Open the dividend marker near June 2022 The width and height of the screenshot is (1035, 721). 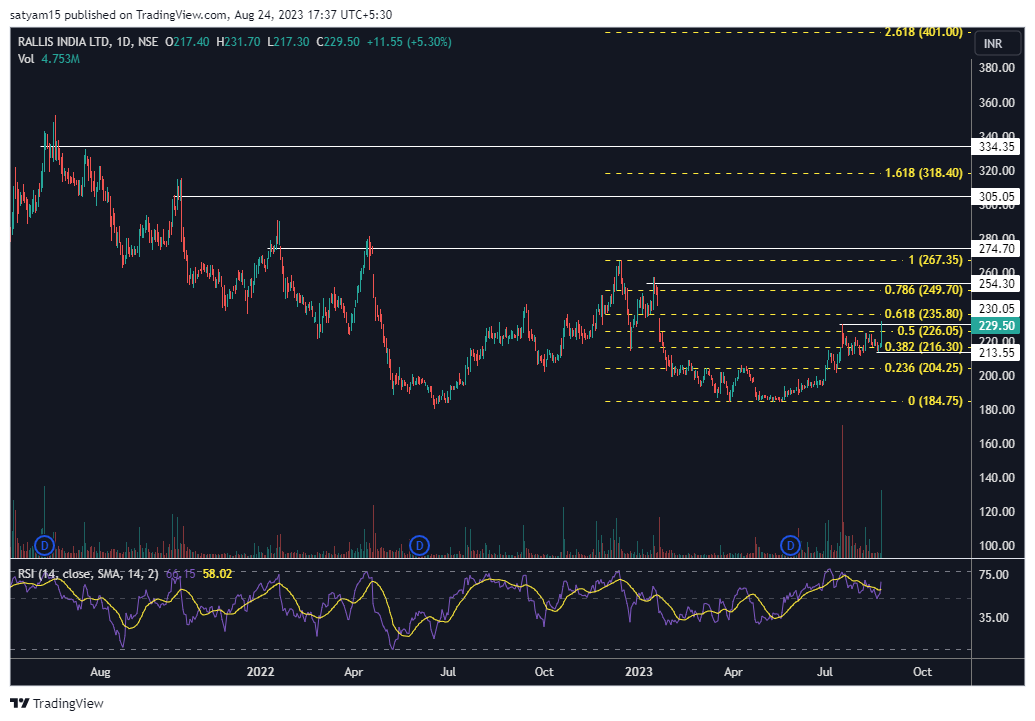[x=419, y=545]
